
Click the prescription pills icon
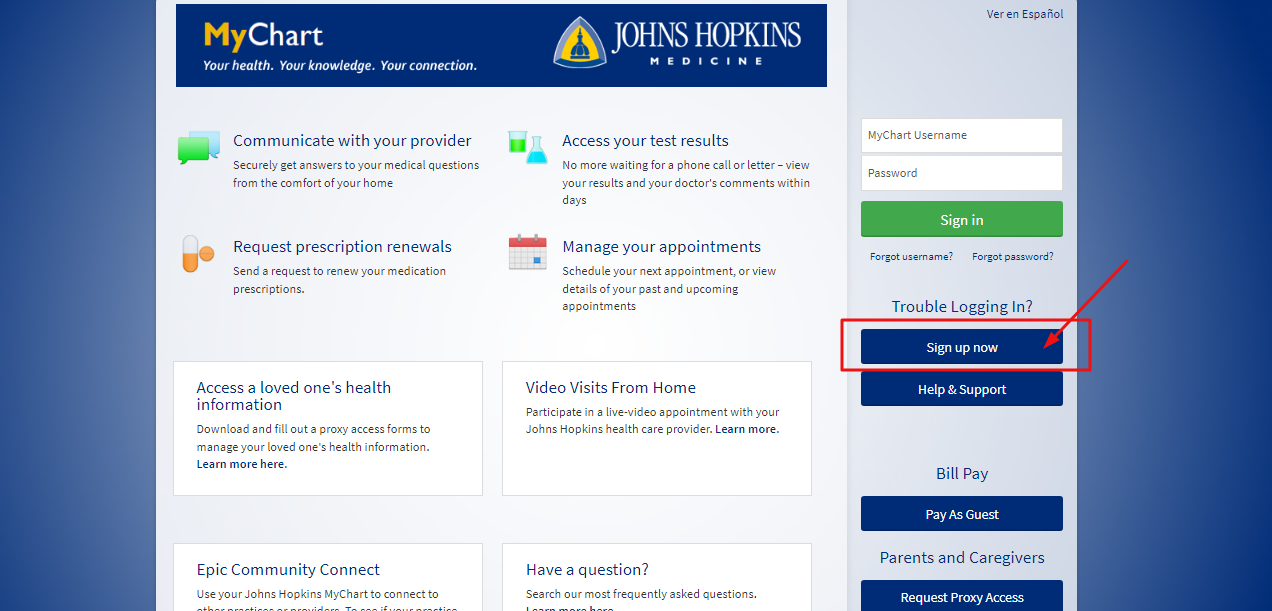point(197,254)
